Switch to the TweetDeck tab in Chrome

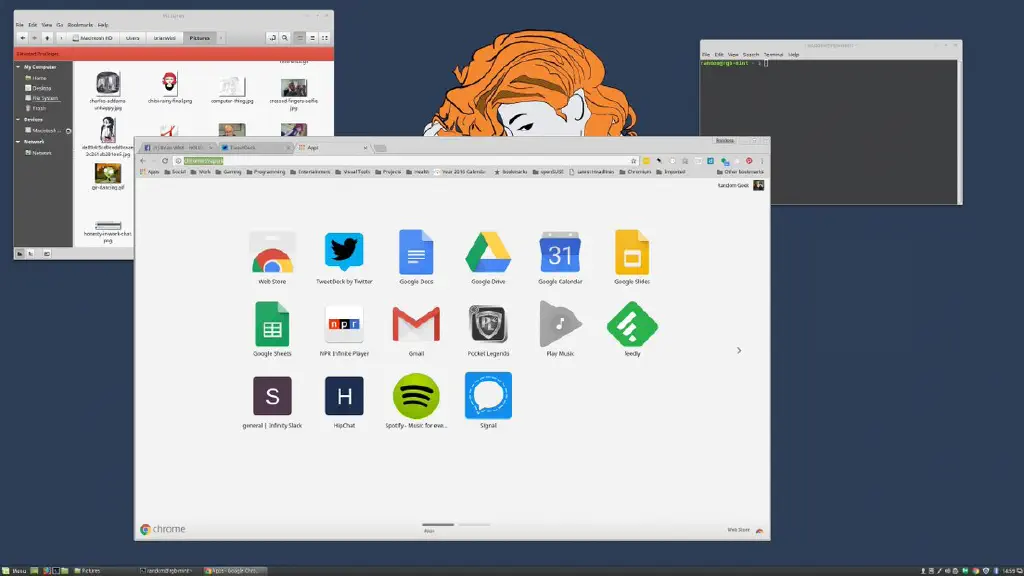[x=255, y=148]
